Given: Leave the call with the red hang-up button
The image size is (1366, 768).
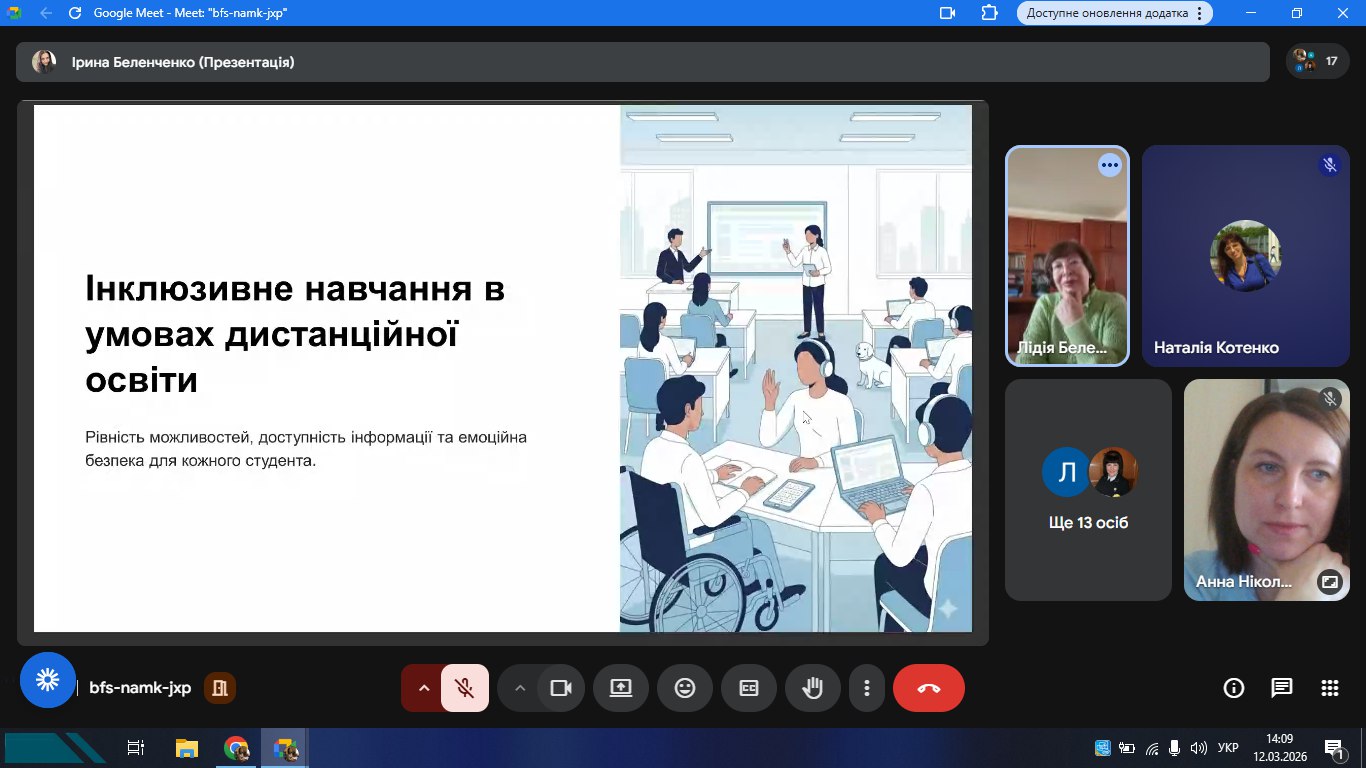Looking at the screenshot, I should click(x=928, y=688).
